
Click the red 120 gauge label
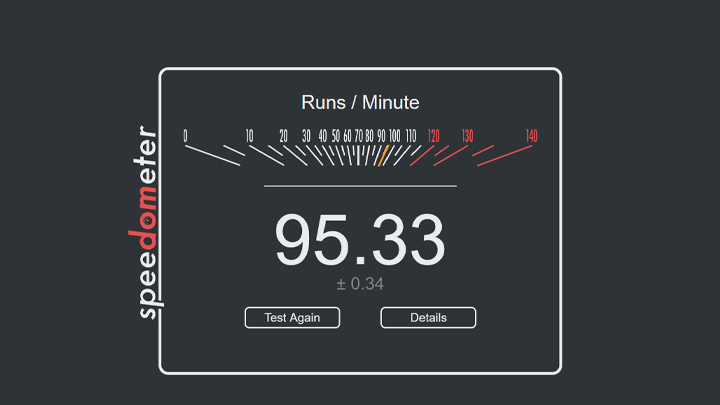[434, 136]
